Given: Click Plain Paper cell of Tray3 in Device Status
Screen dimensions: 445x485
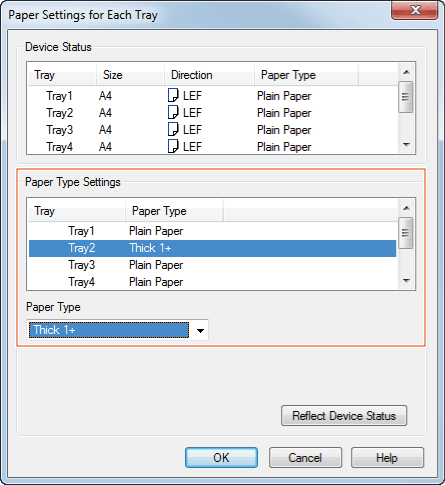Looking at the screenshot, I should click(x=284, y=130).
